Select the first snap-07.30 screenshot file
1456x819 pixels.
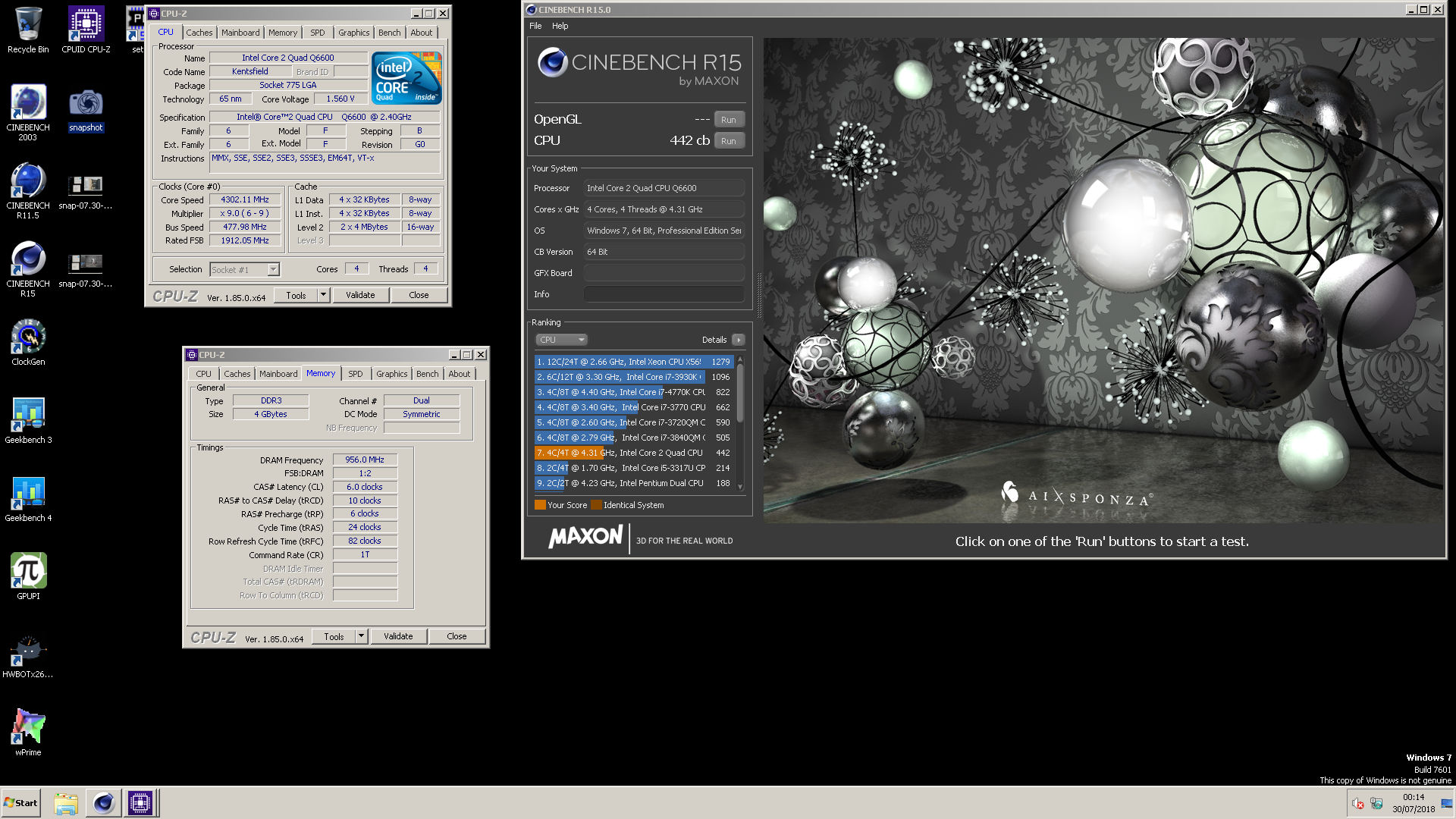point(86,191)
